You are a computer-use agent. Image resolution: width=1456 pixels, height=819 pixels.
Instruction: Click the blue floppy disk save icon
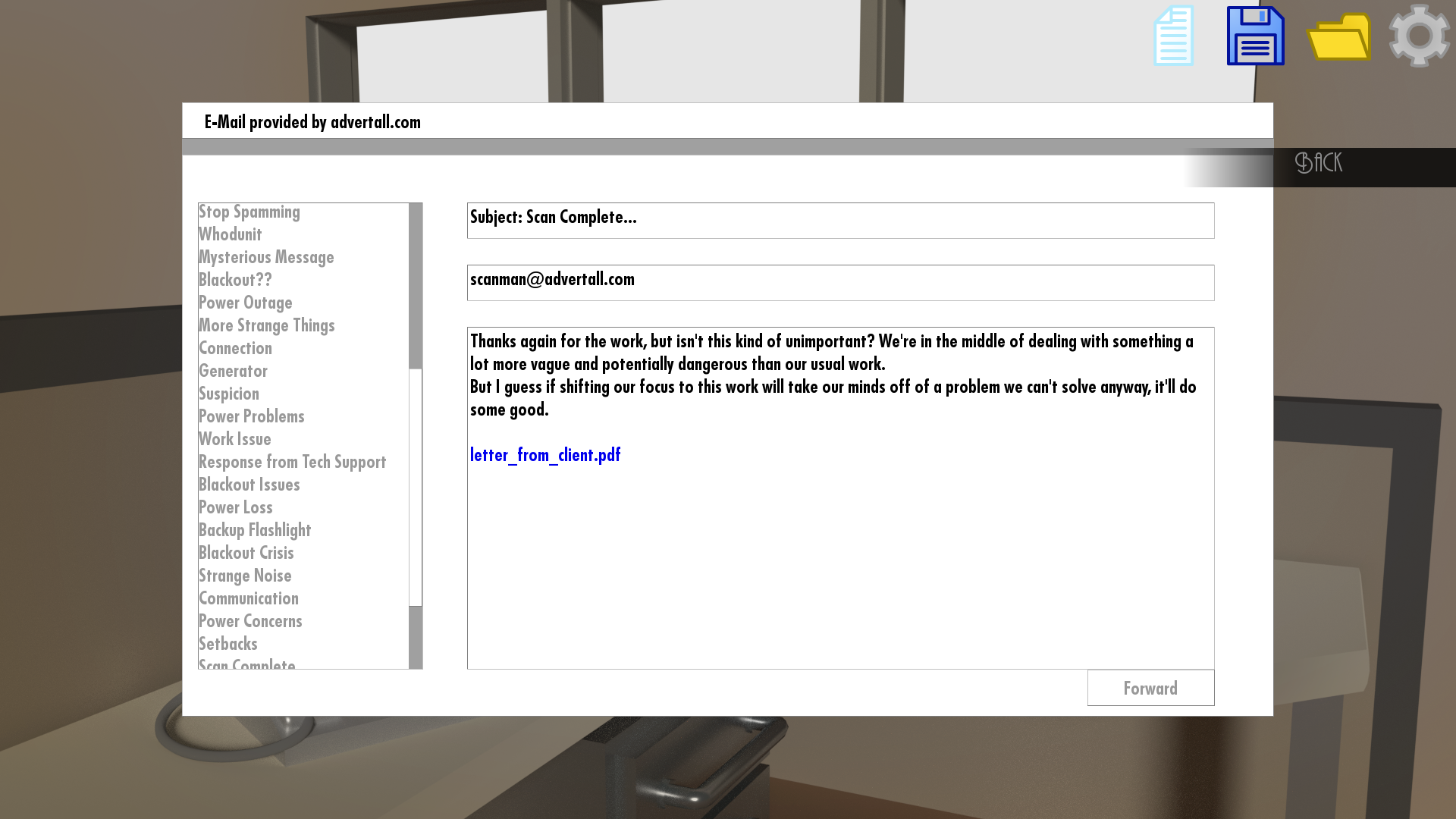pyautogui.click(x=1256, y=36)
